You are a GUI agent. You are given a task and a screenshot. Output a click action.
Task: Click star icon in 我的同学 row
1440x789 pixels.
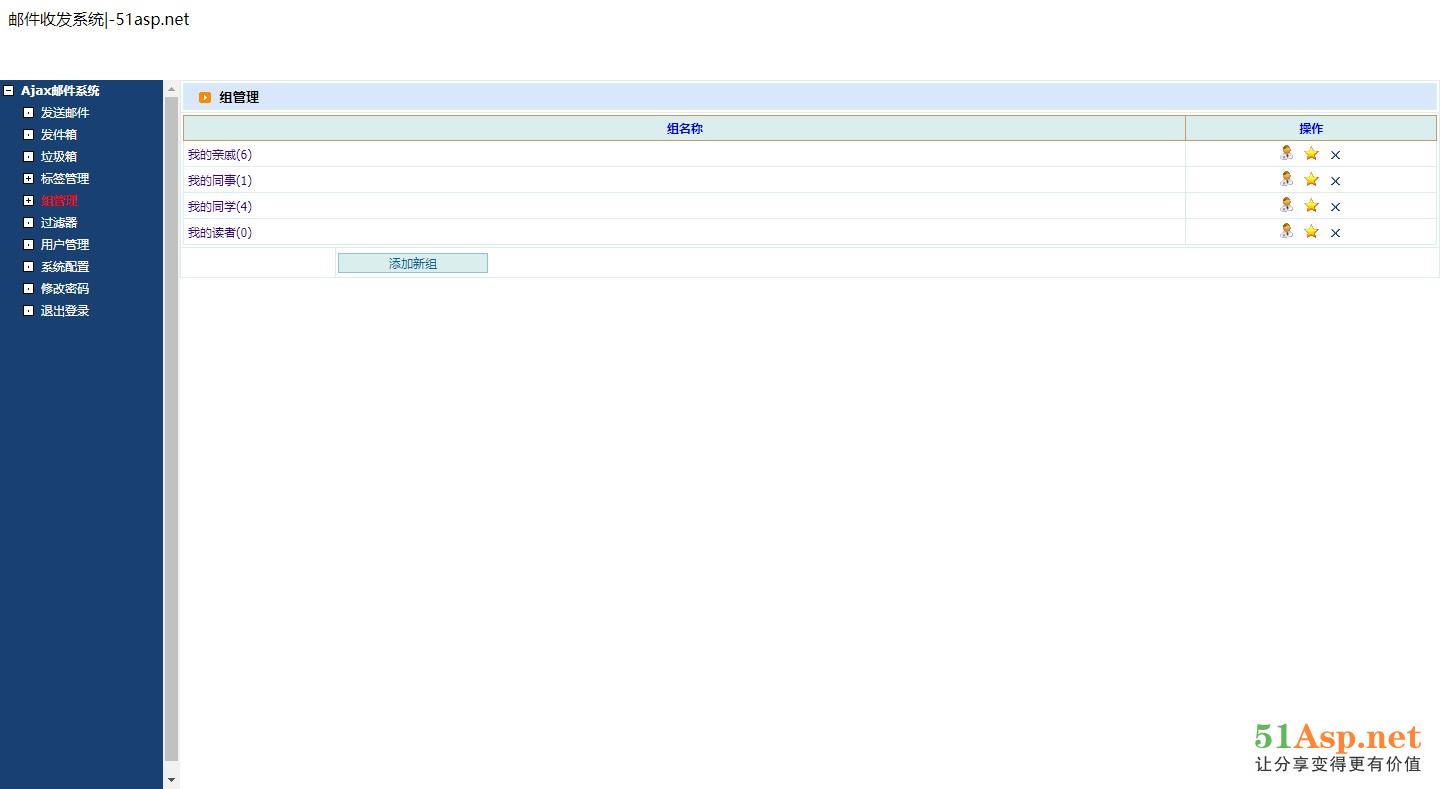(1311, 205)
